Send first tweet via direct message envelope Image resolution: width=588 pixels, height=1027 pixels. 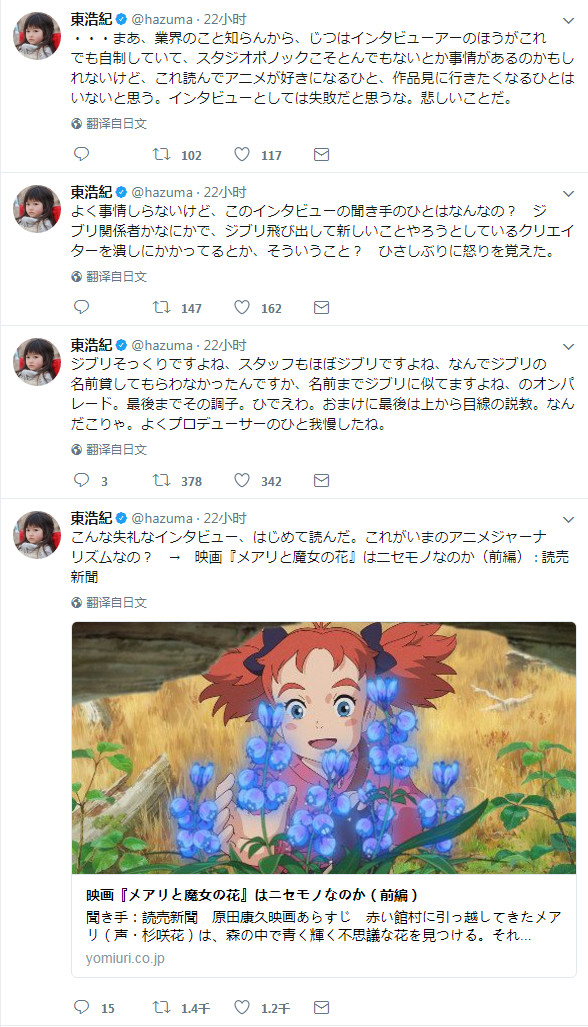(321, 155)
